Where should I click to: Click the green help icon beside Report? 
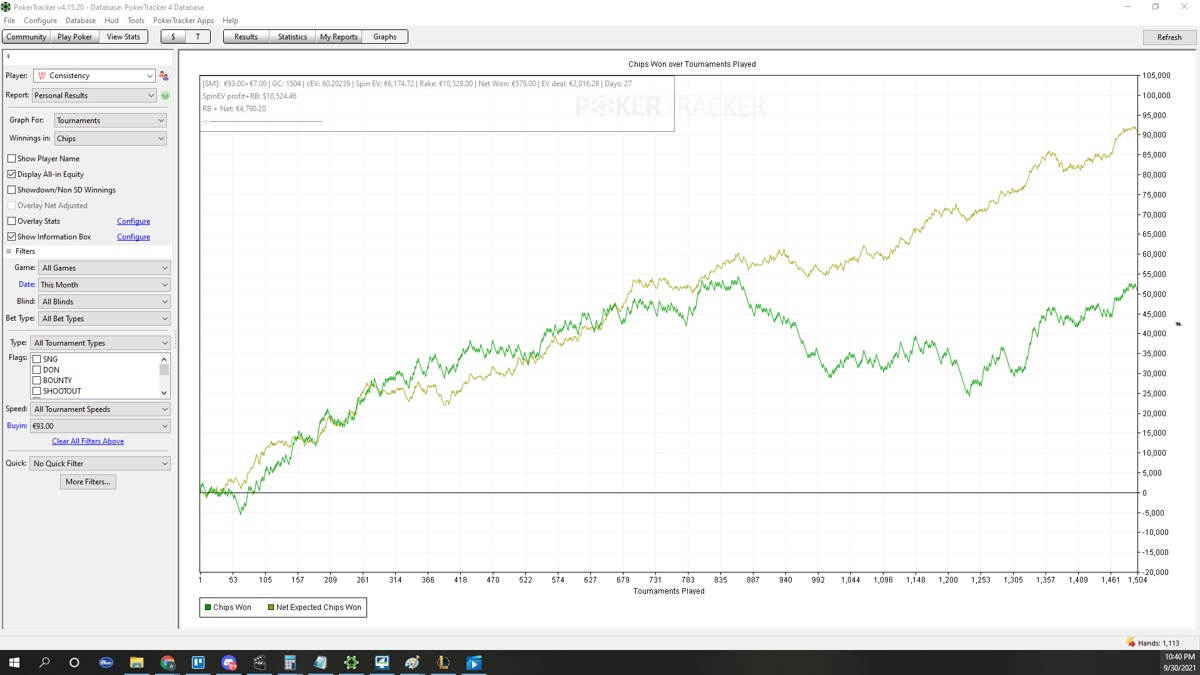click(x=165, y=96)
